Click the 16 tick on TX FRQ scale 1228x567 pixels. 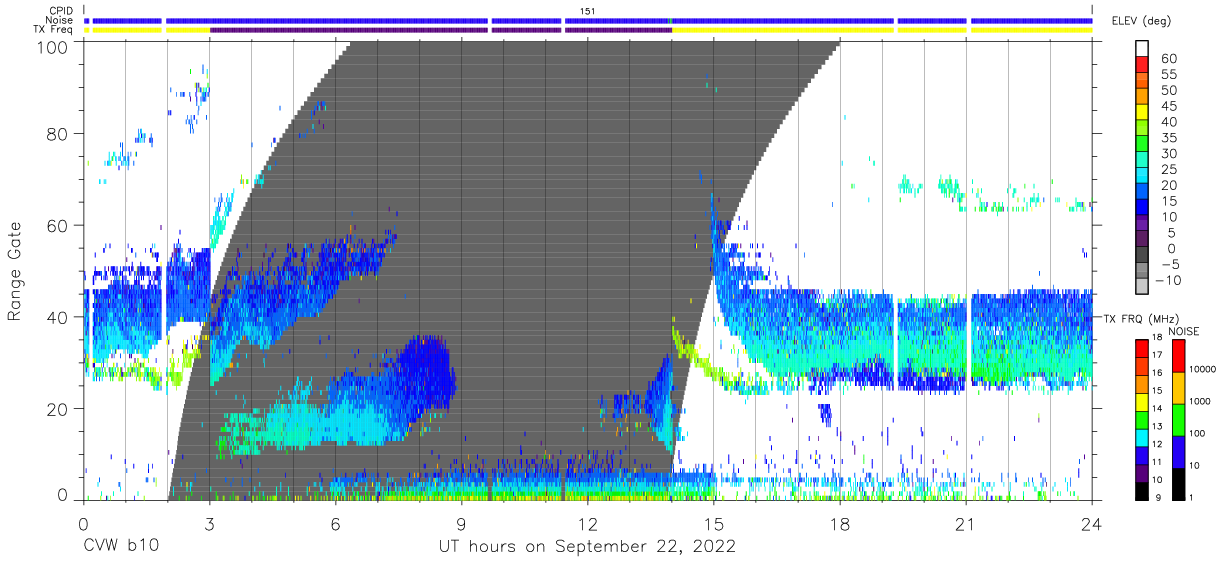[1158, 373]
